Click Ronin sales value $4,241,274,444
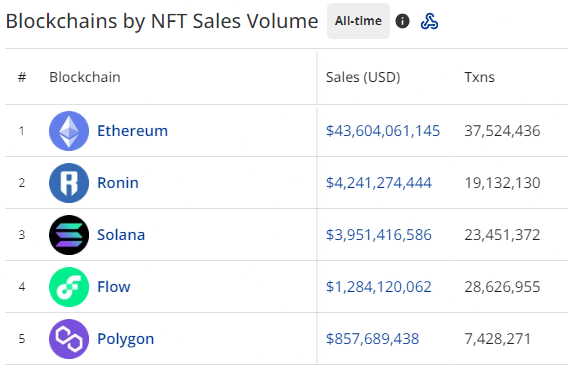The width and height of the screenshot is (568, 365). click(x=379, y=183)
